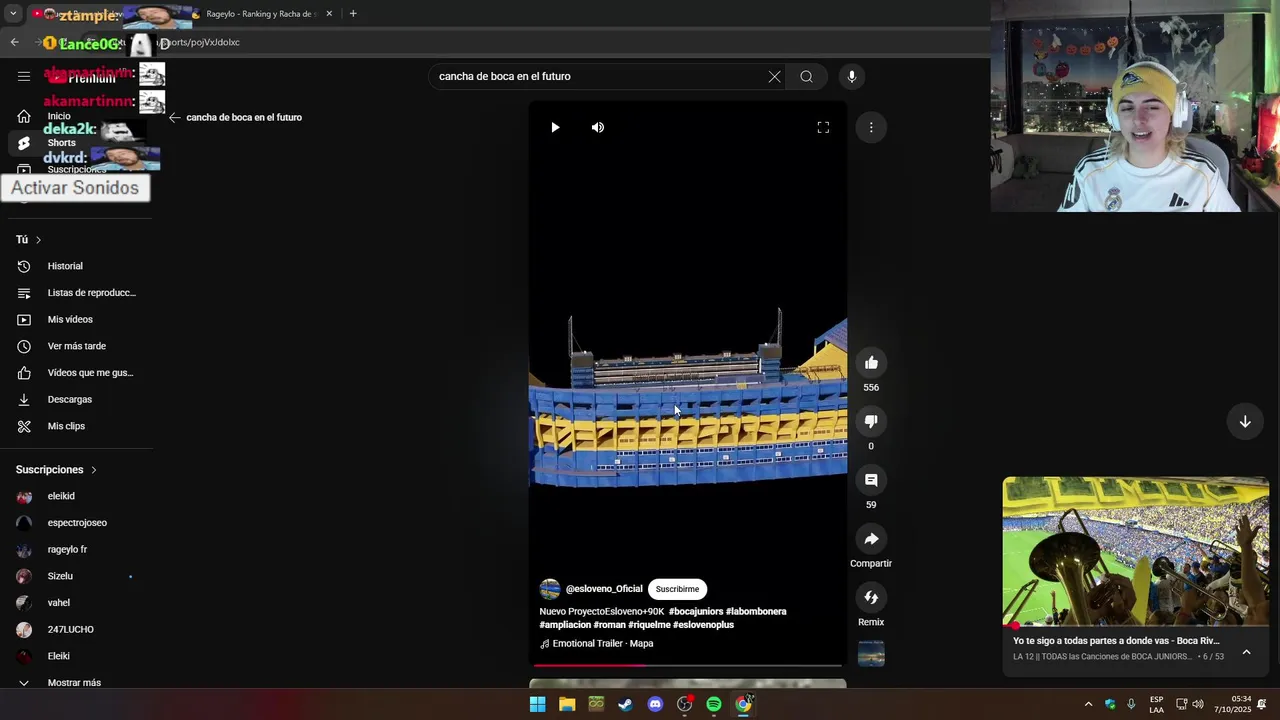The height and width of the screenshot is (720, 1280).
Task: Open Videos que me gustan
Action: click(x=76, y=373)
